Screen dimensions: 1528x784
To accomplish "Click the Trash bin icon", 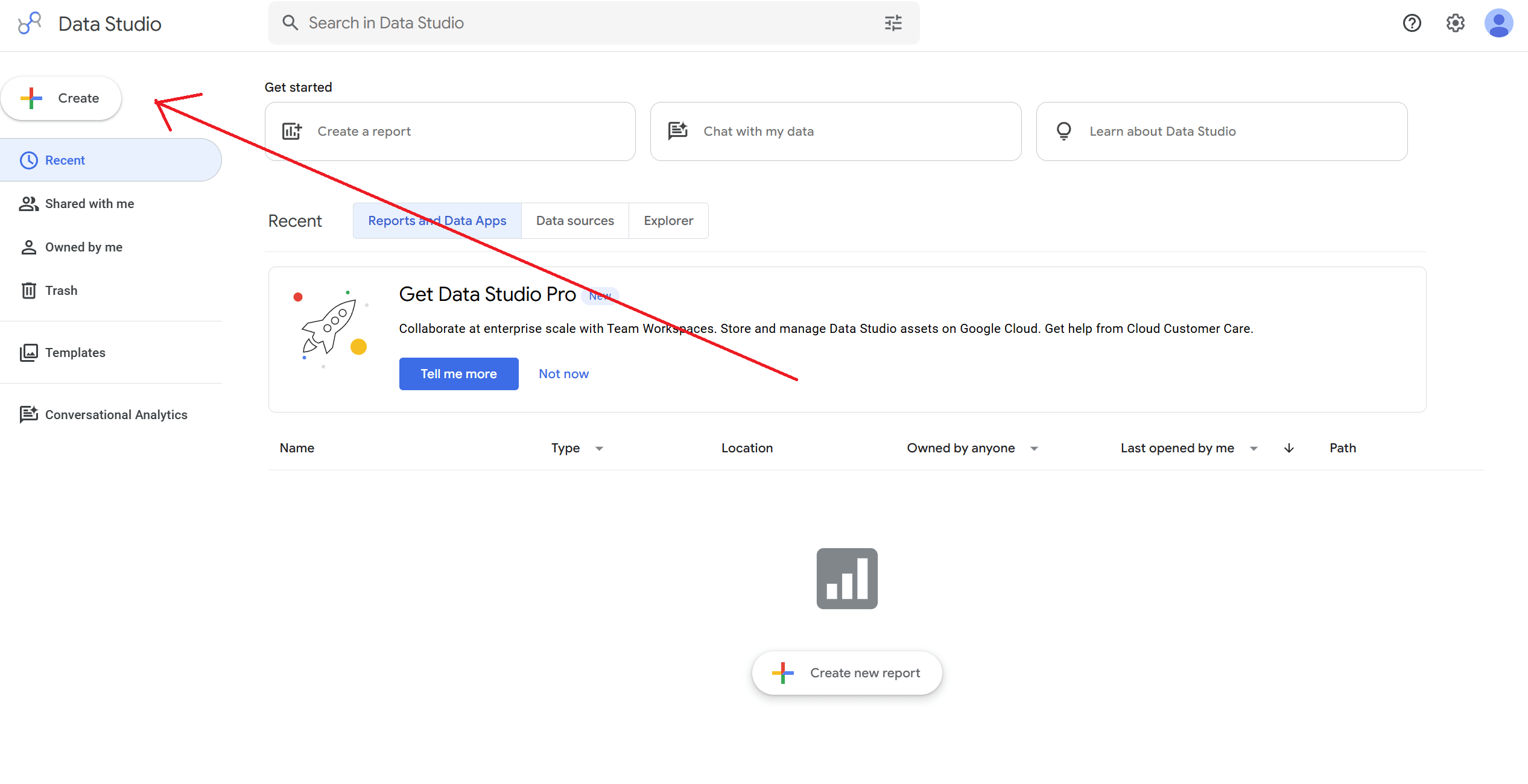I will pos(29,291).
